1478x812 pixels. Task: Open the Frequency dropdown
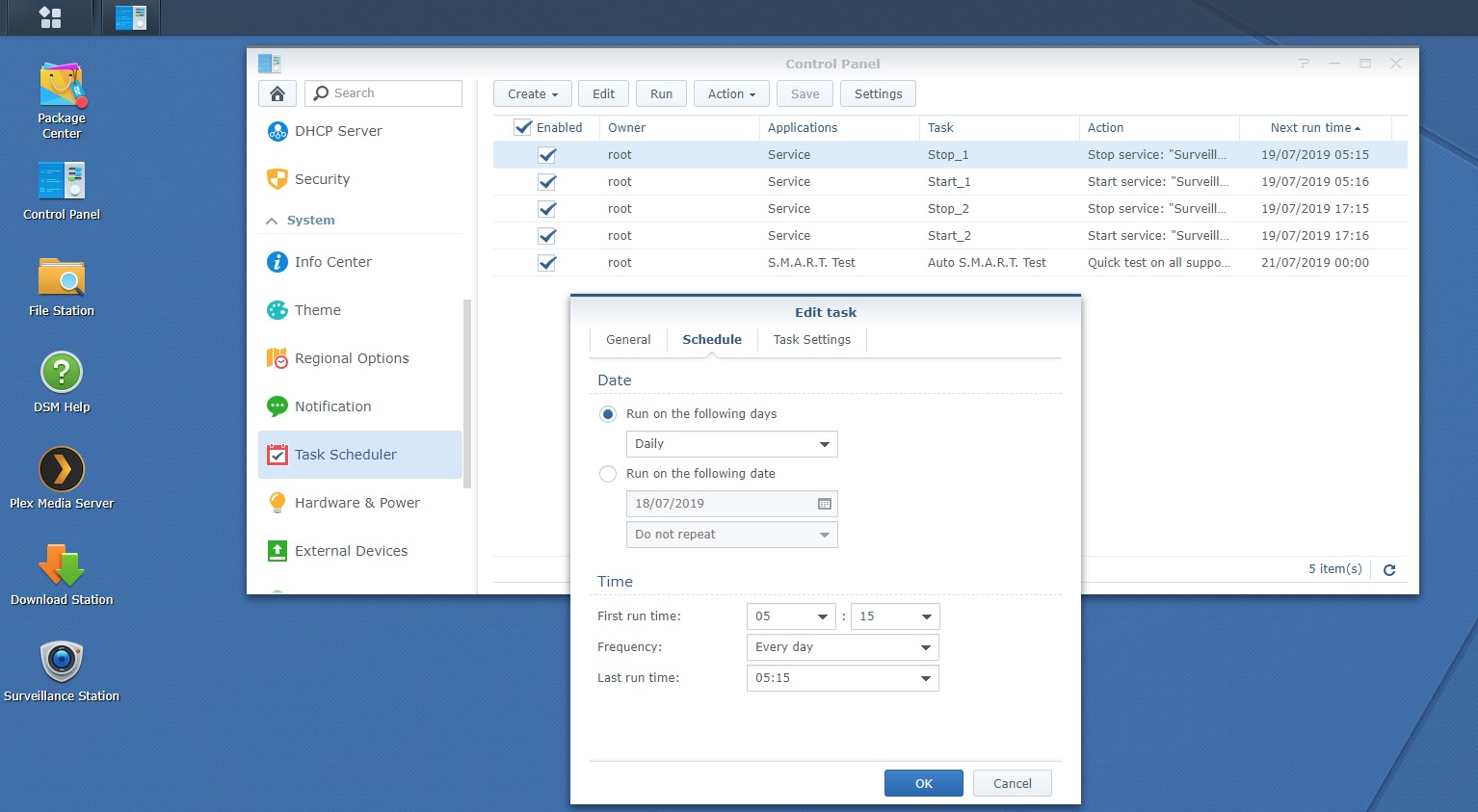click(x=843, y=647)
